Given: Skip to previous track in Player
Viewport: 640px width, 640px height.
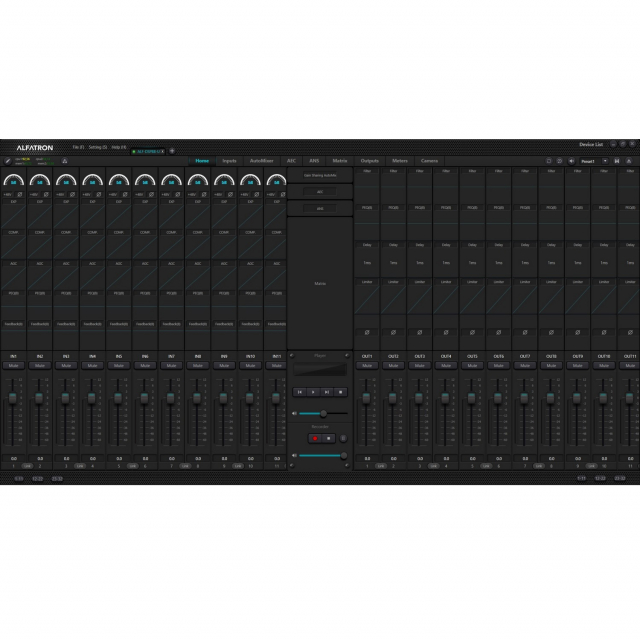Looking at the screenshot, I should click(300, 392).
